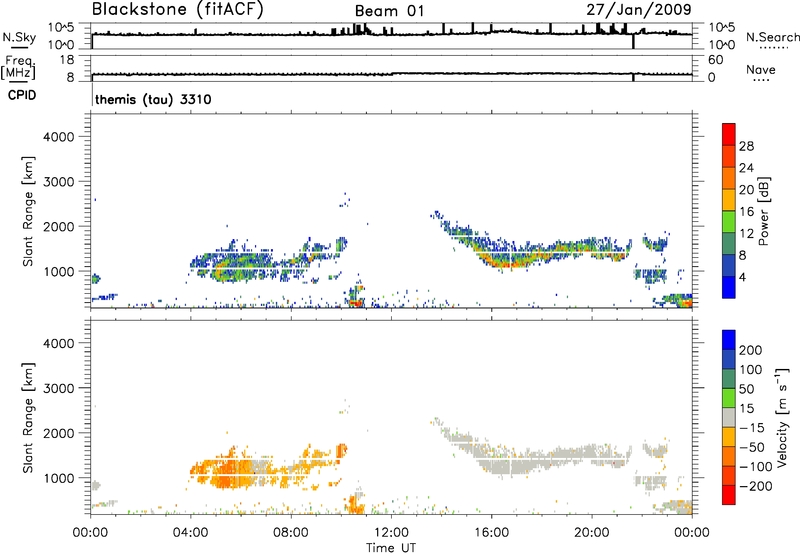Image resolution: width=800 pixels, height=554 pixels.
Task: Click the "Nave" legend label
Action: (761, 69)
